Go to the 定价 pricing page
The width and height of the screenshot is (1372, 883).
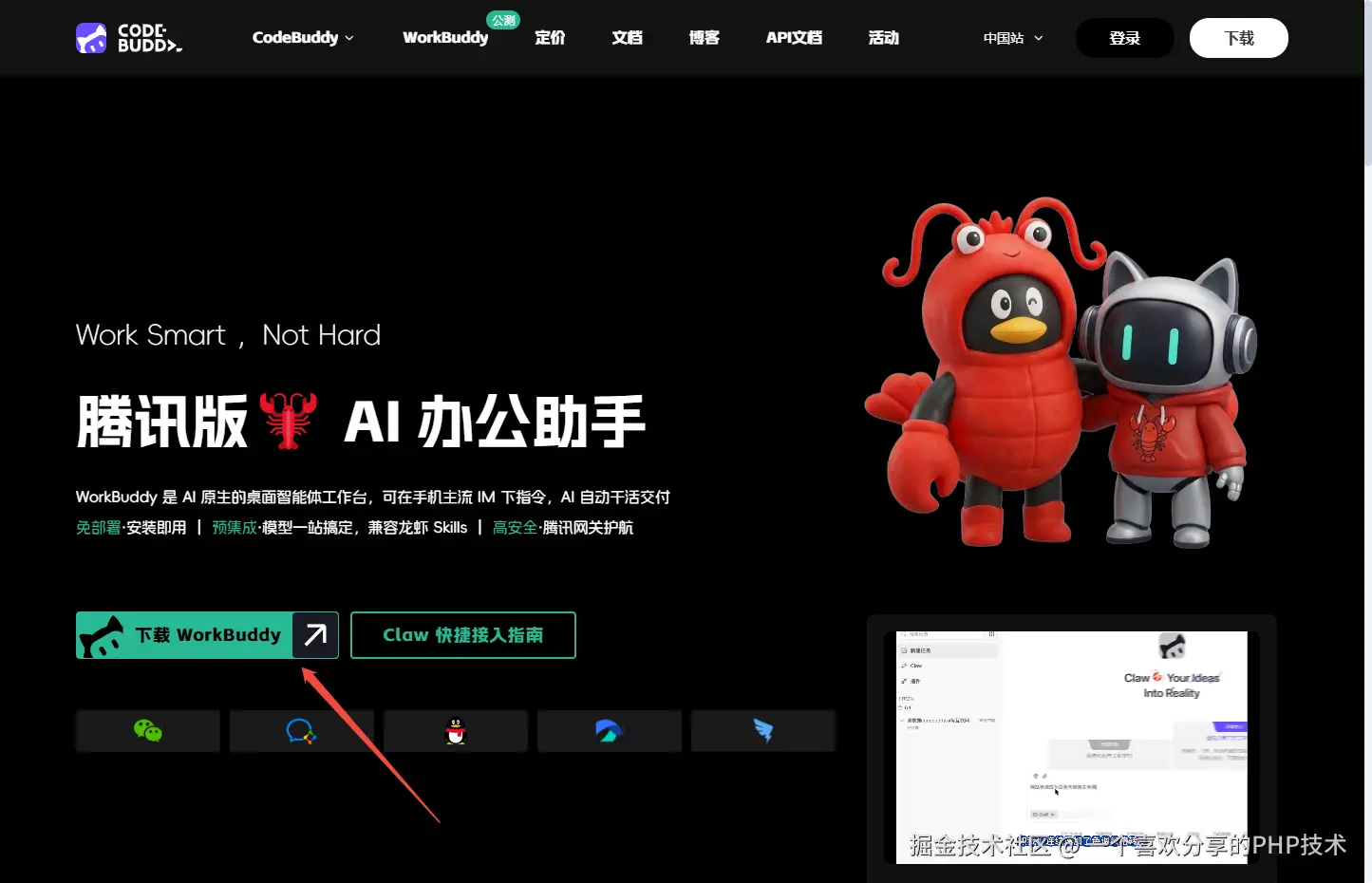point(550,38)
